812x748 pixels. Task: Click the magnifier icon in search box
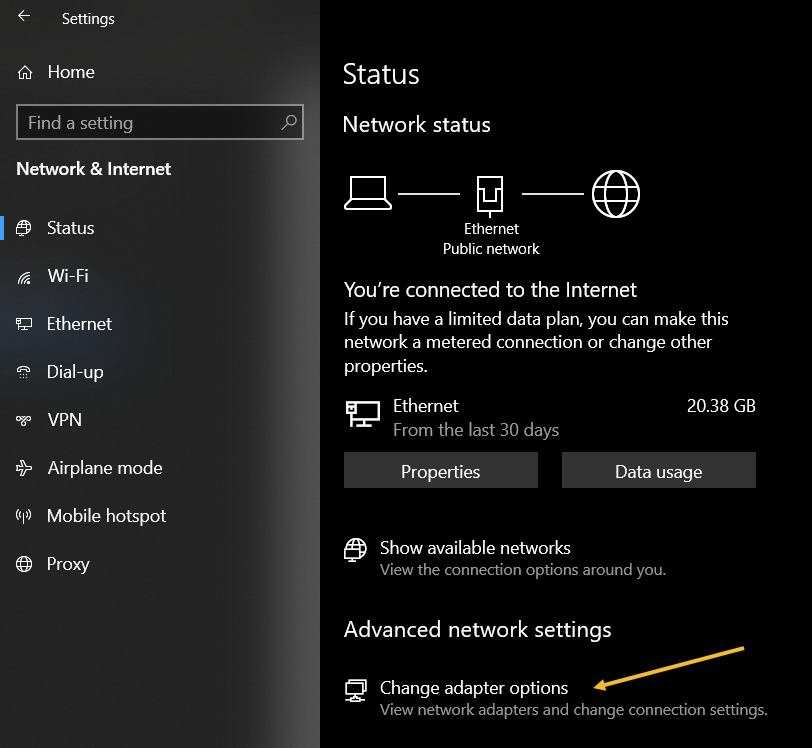tap(289, 123)
